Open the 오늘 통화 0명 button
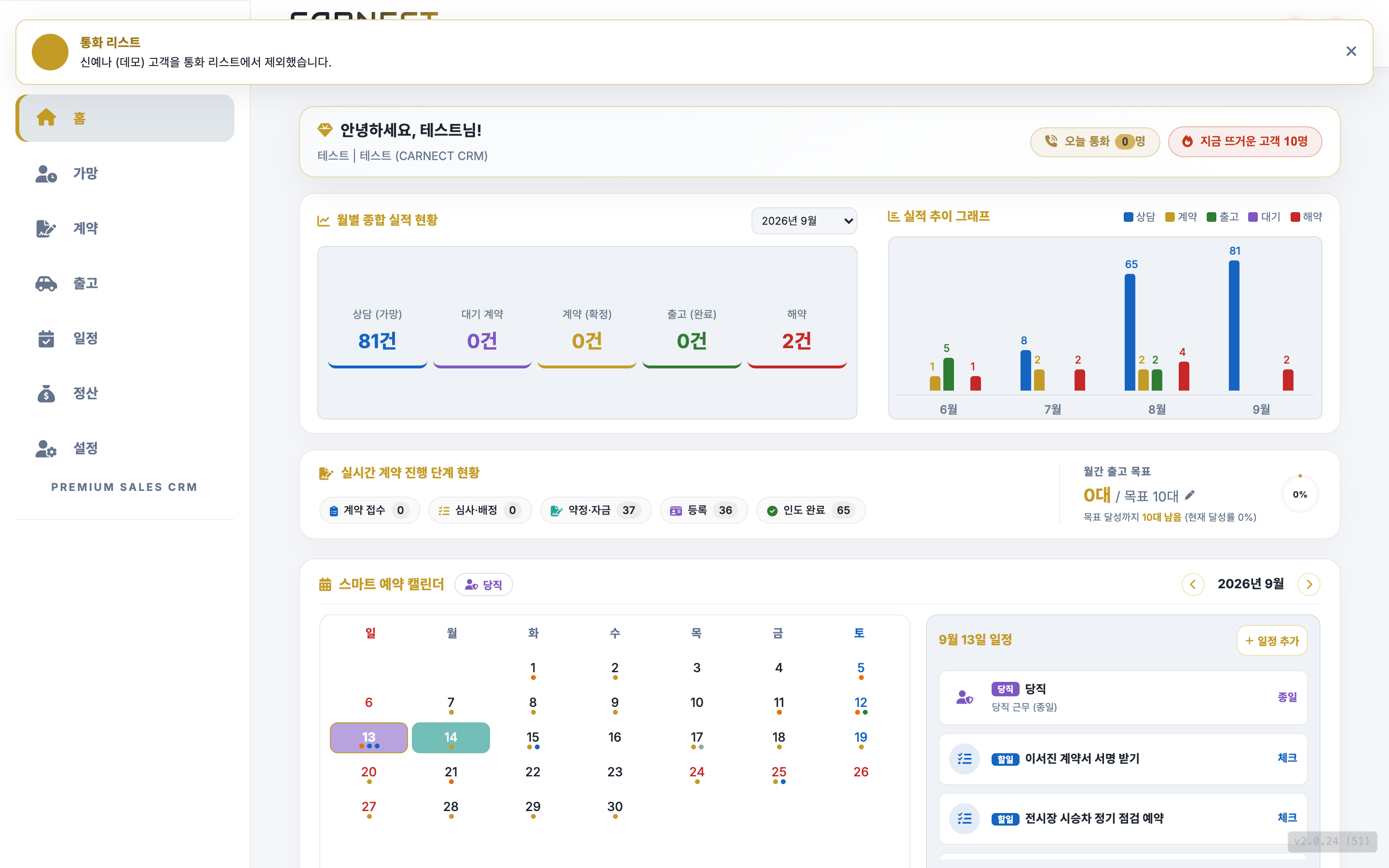This screenshot has height=868, width=1389. coord(1095,142)
